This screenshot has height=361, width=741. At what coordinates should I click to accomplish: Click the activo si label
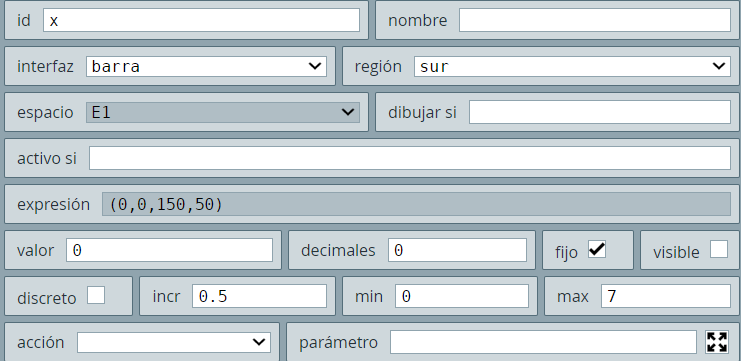pos(47,158)
